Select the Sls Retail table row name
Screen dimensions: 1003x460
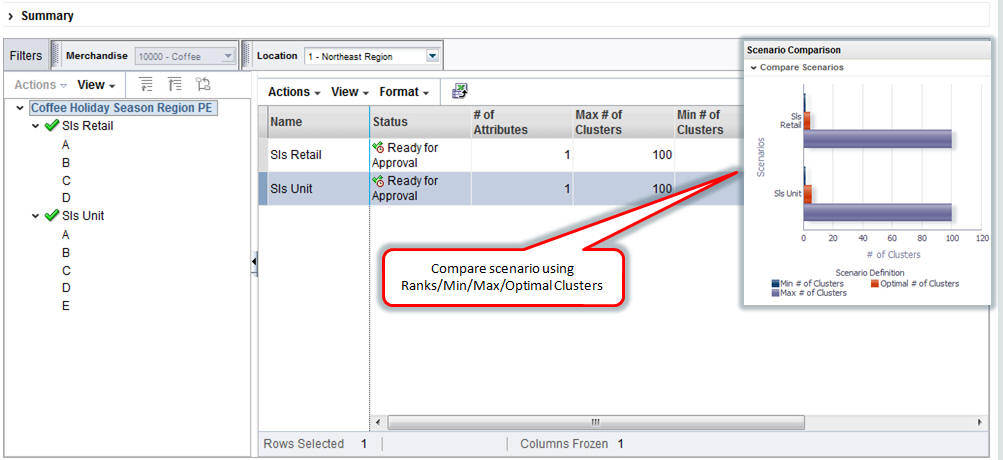coord(296,155)
